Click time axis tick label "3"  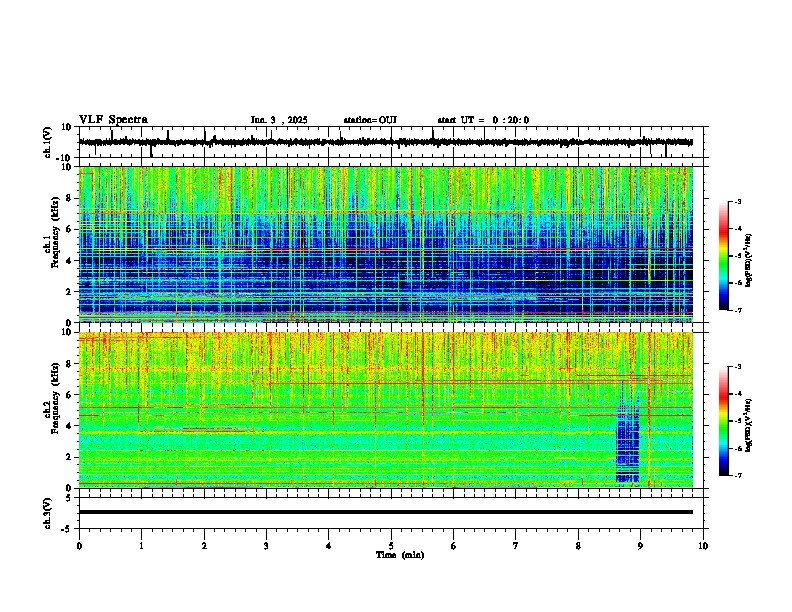click(x=266, y=546)
